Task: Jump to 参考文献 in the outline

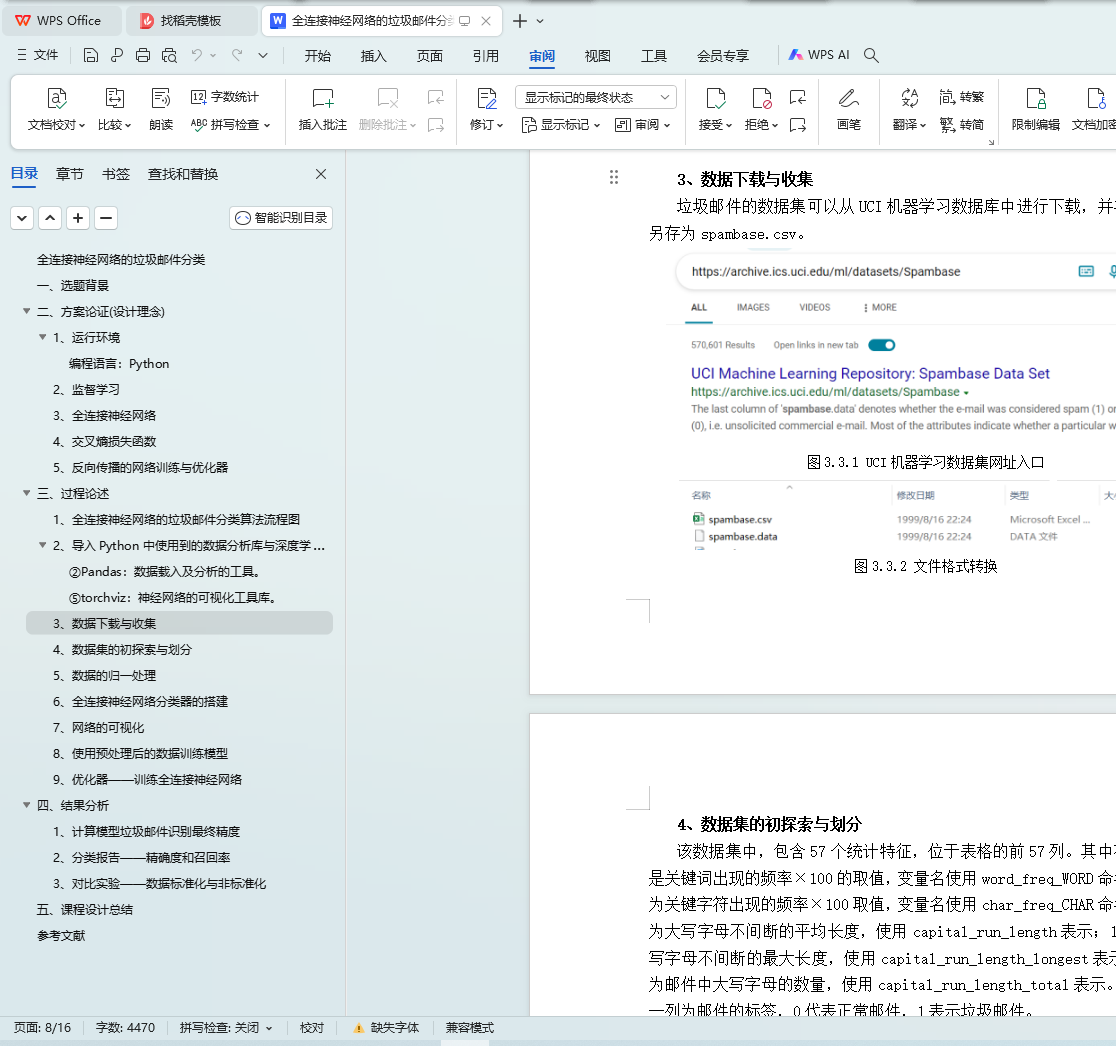Action: [x=61, y=935]
